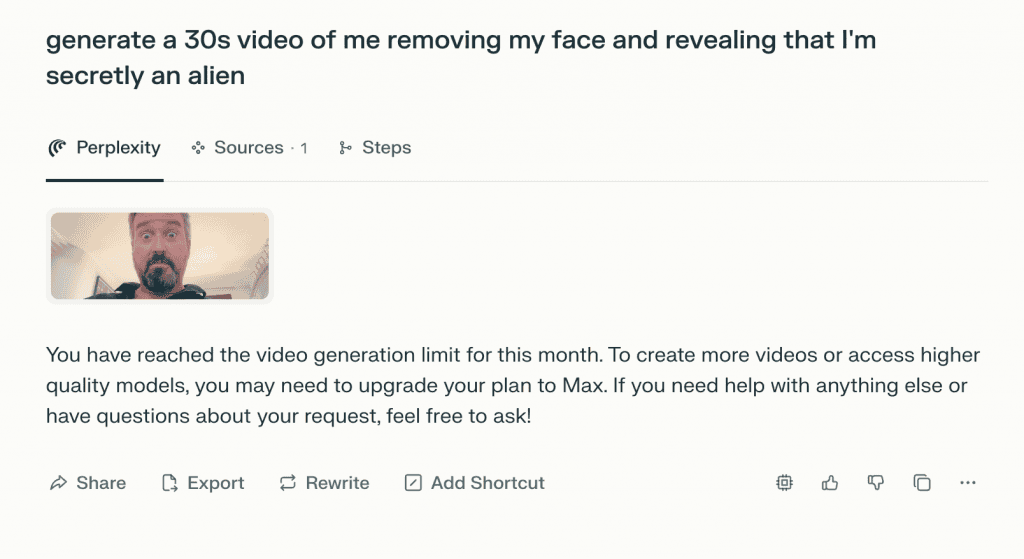Click the "Add Shortcut" text label

click(488, 483)
